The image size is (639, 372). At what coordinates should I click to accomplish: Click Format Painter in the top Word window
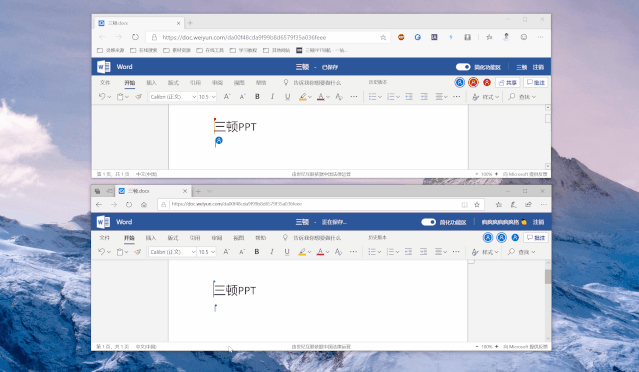138,97
